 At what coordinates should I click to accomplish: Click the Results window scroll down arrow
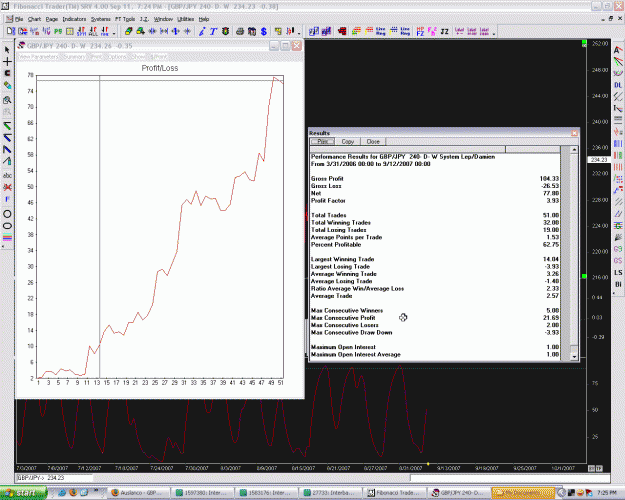574,356
